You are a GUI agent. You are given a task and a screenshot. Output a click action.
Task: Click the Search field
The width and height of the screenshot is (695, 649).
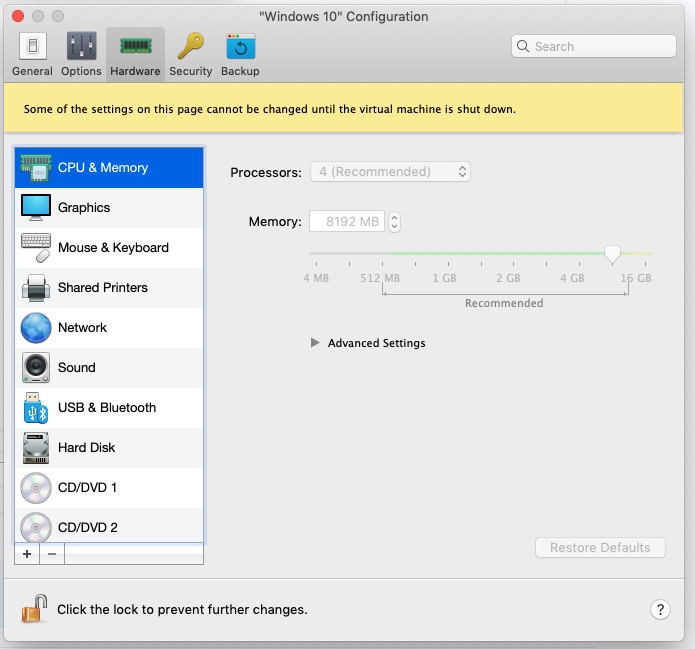[x=594, y=46]
